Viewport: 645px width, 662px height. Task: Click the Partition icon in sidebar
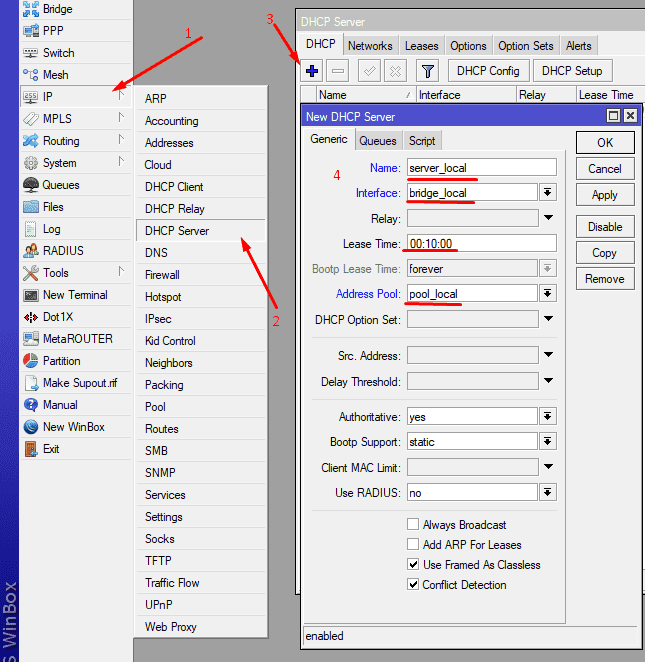click(x=30, y=361)
